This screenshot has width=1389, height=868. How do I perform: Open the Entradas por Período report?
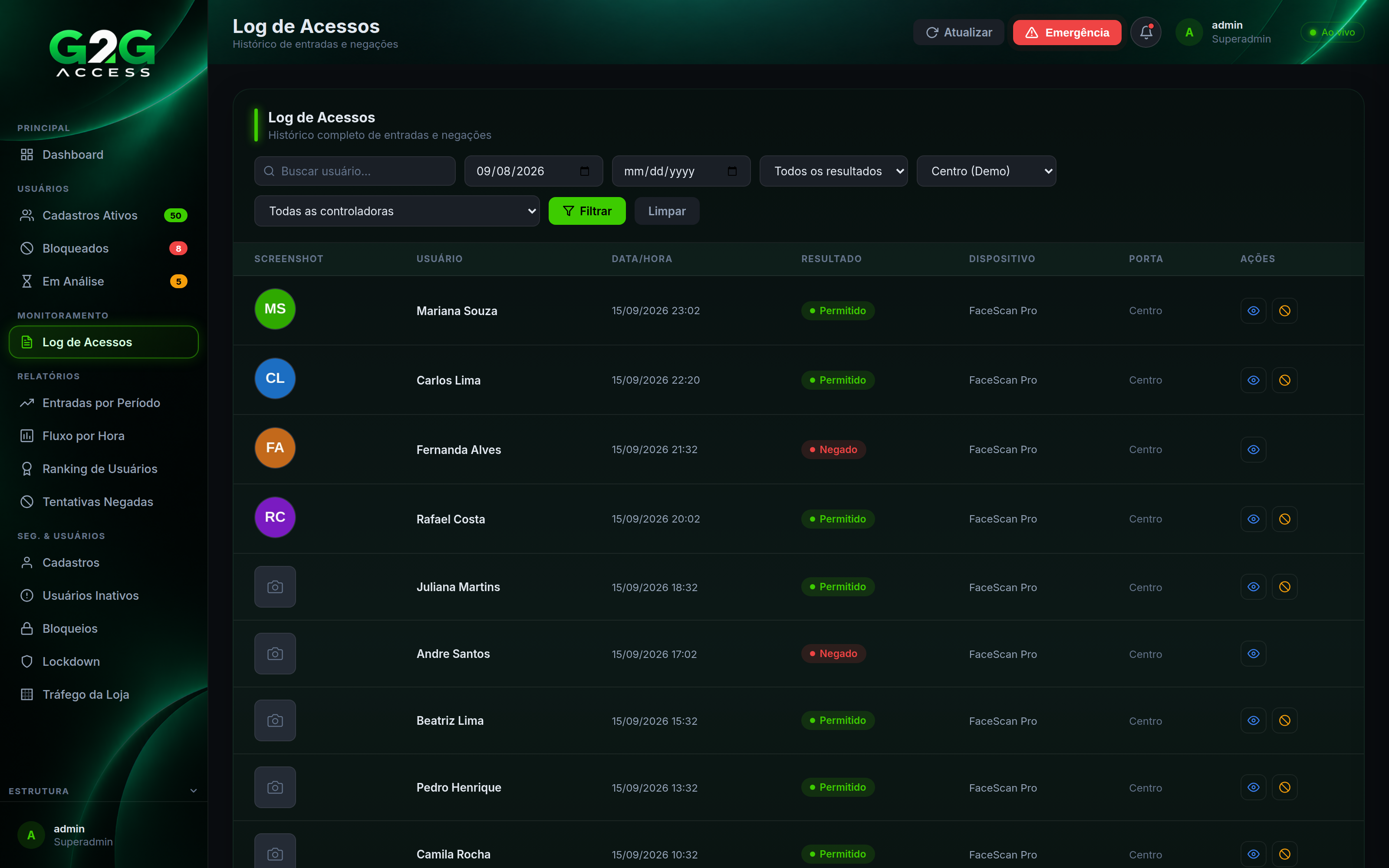coord(103,403)
